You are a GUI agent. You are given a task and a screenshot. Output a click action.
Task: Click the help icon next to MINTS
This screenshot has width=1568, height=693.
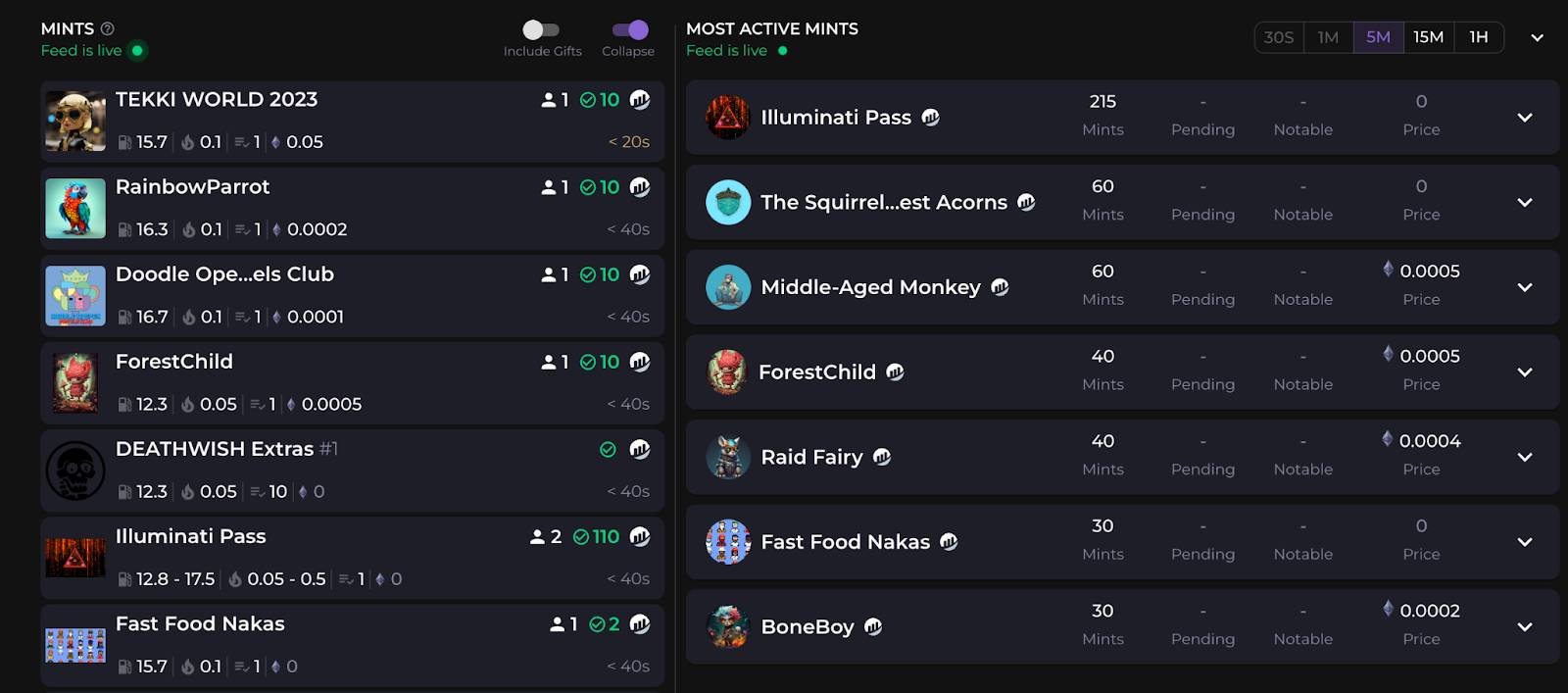coord(108,29)
